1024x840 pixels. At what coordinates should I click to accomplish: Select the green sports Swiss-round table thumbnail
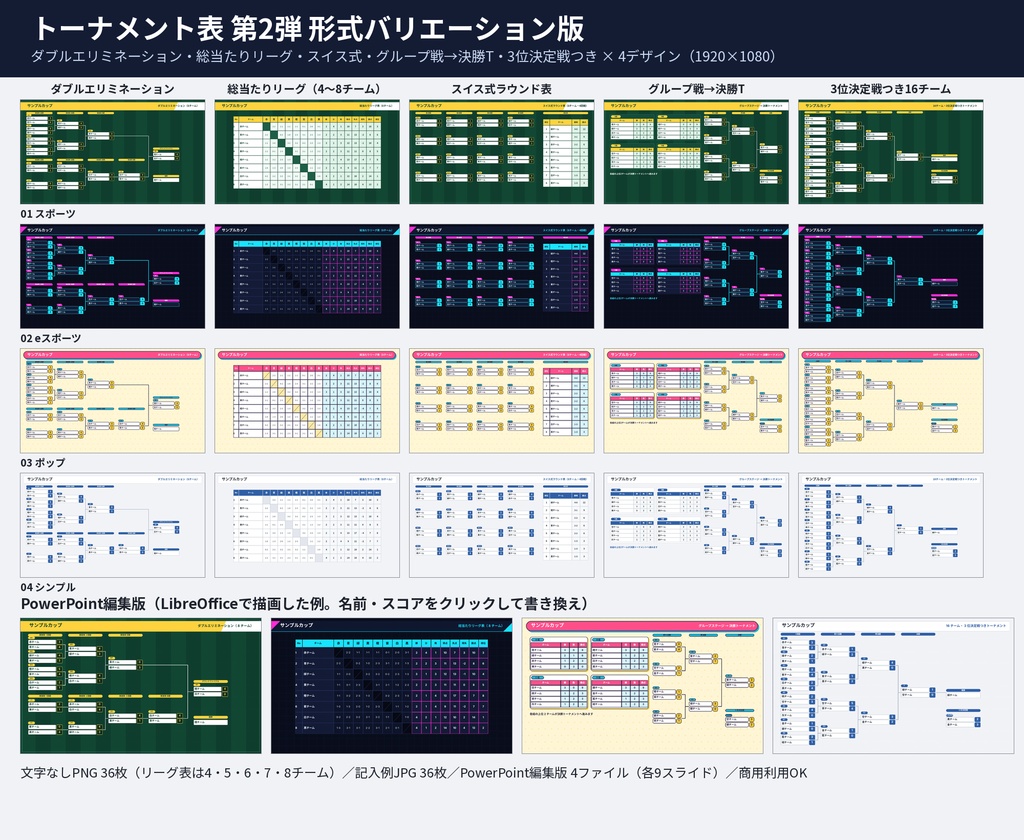pos(502,152)
